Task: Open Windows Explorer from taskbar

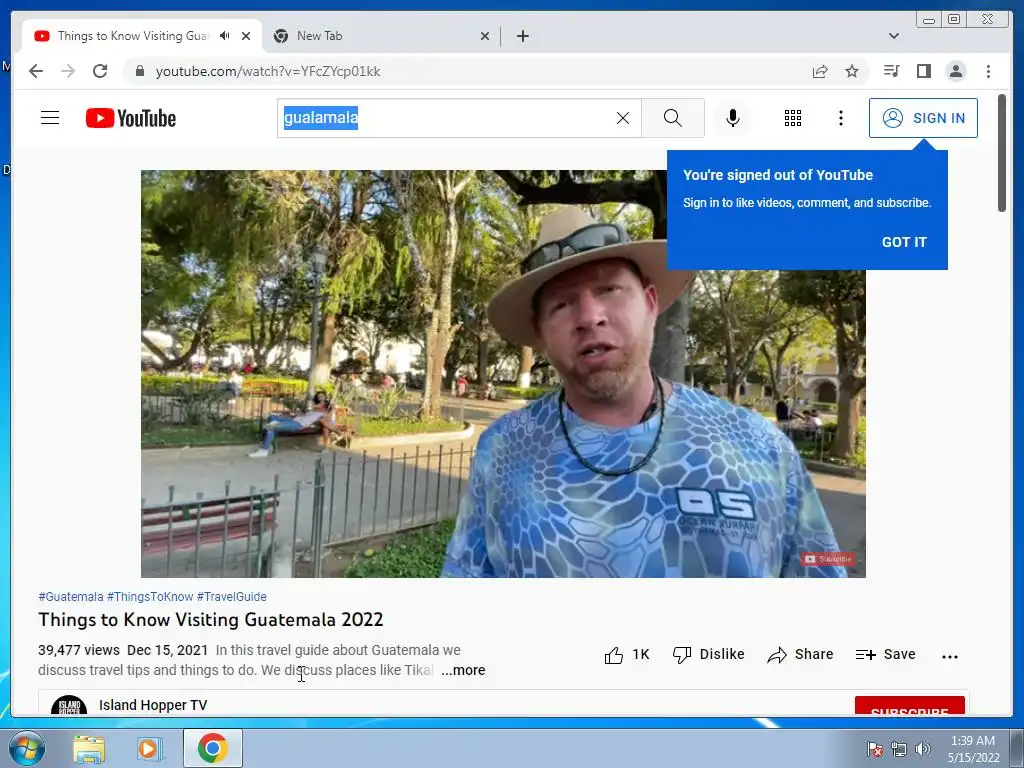Action: pyautogui.click(x=89, y=748)
